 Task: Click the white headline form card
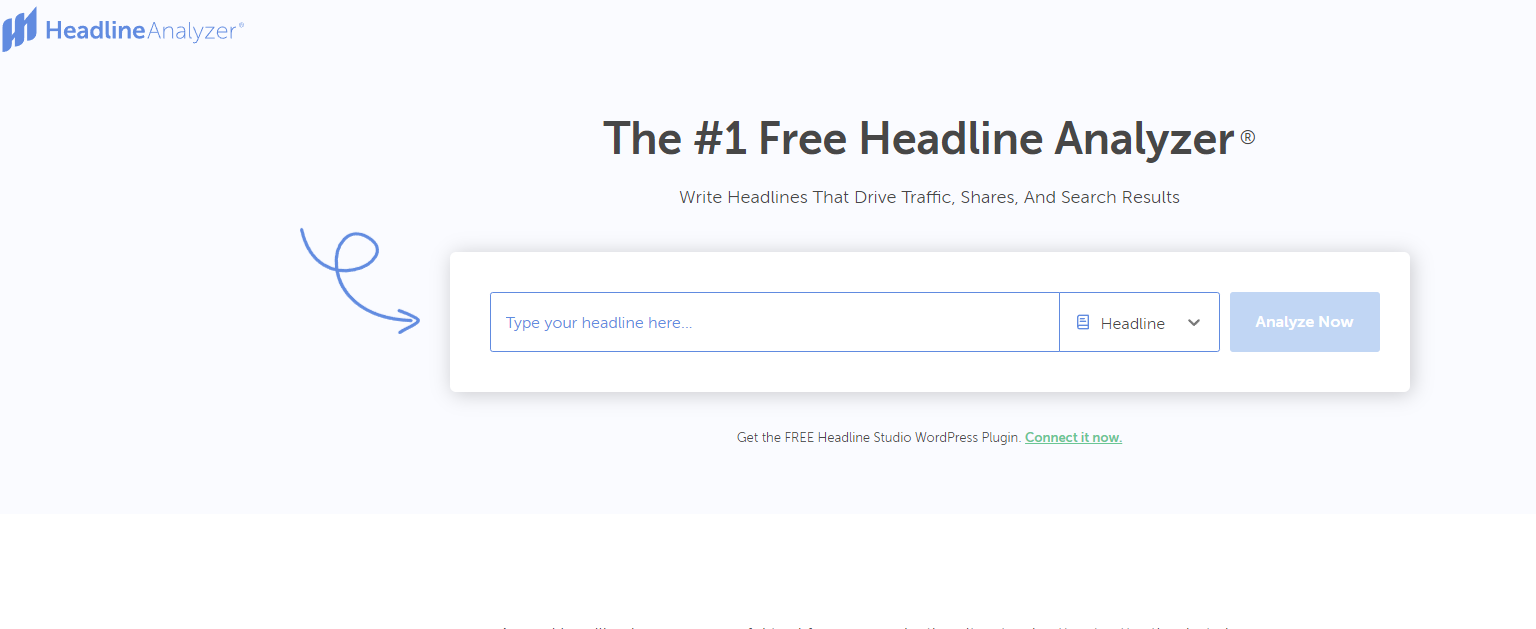[929, 375]
